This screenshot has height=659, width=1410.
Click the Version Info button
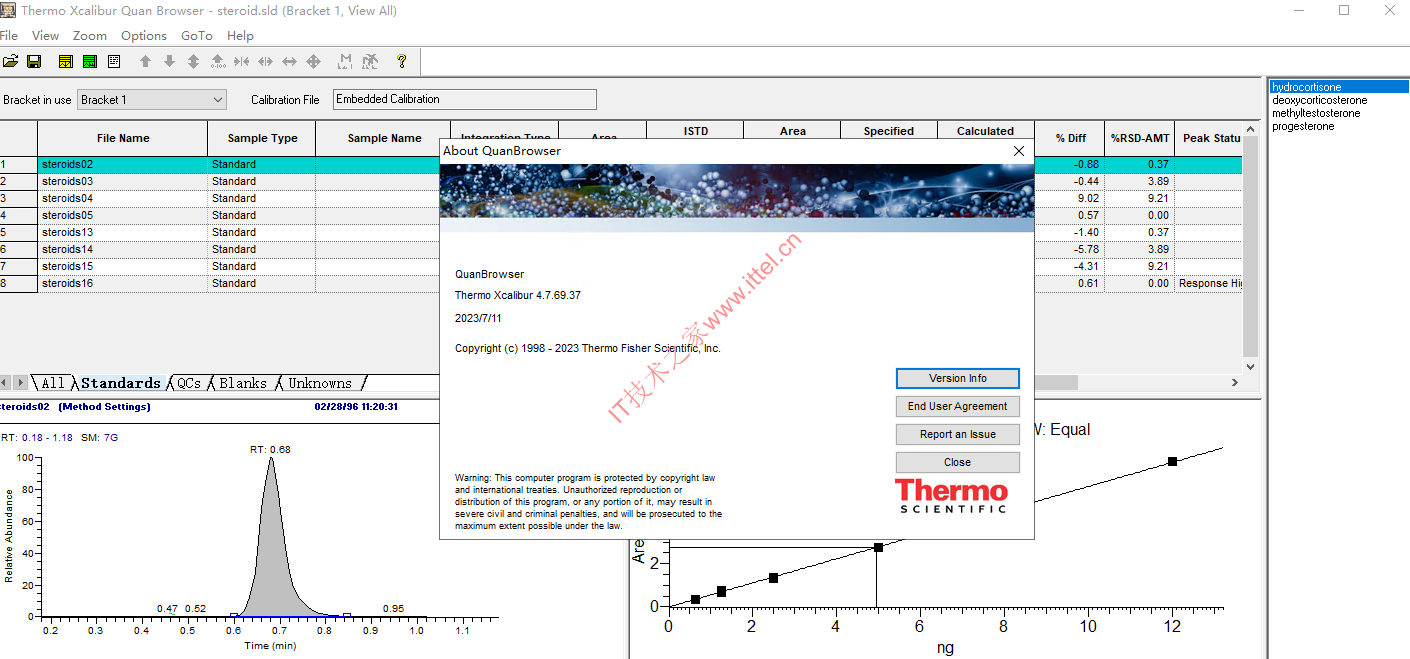coord(958,378)
